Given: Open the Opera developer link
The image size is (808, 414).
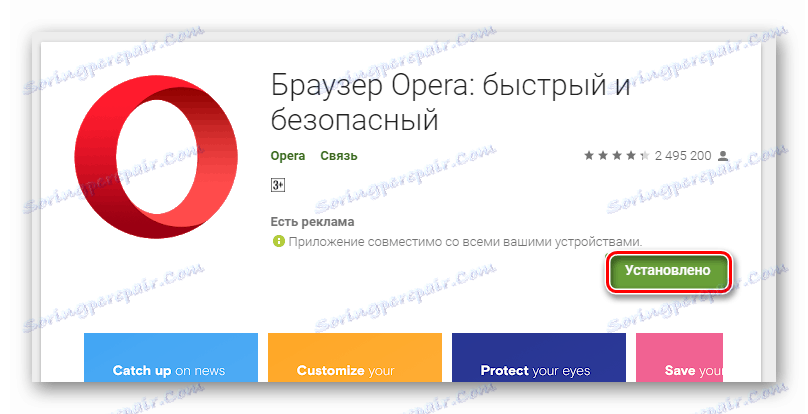Looking at the screenshot, I should [288, 156].
